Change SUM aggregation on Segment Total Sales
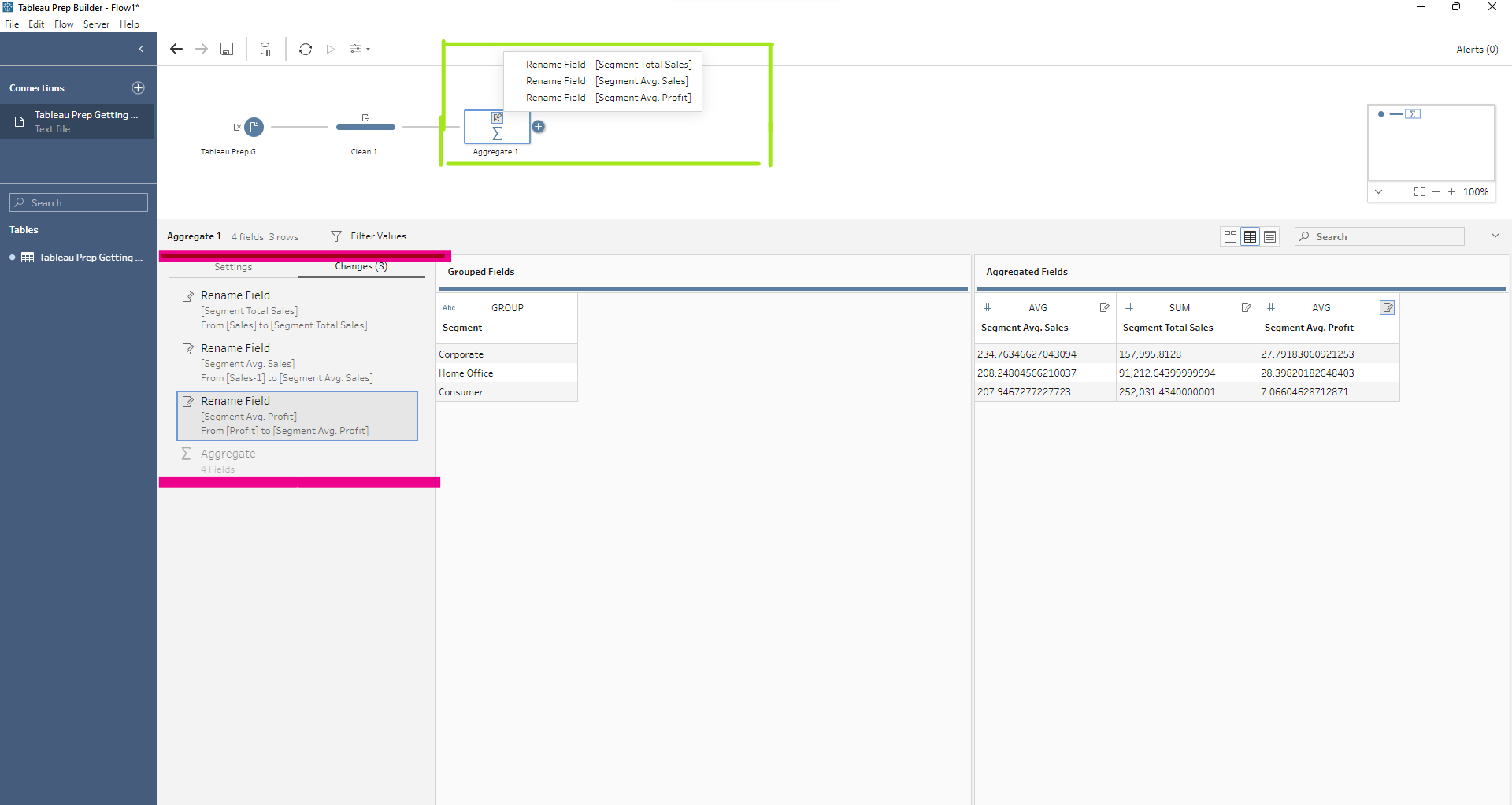 (1180, 308)
